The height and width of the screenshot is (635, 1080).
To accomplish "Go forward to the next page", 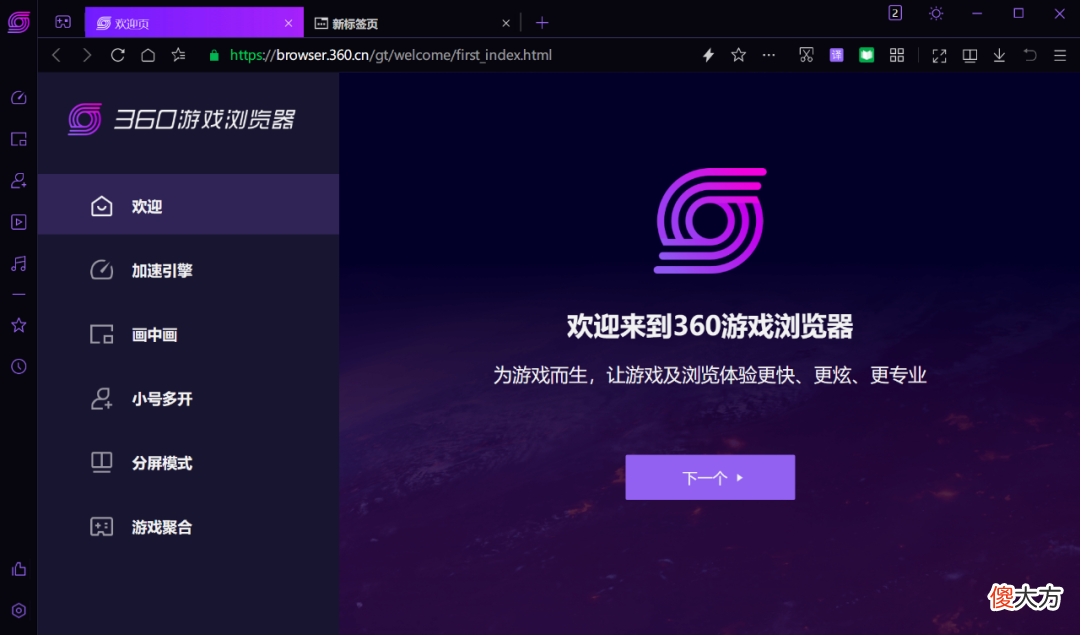I will [x=87, y=55].
